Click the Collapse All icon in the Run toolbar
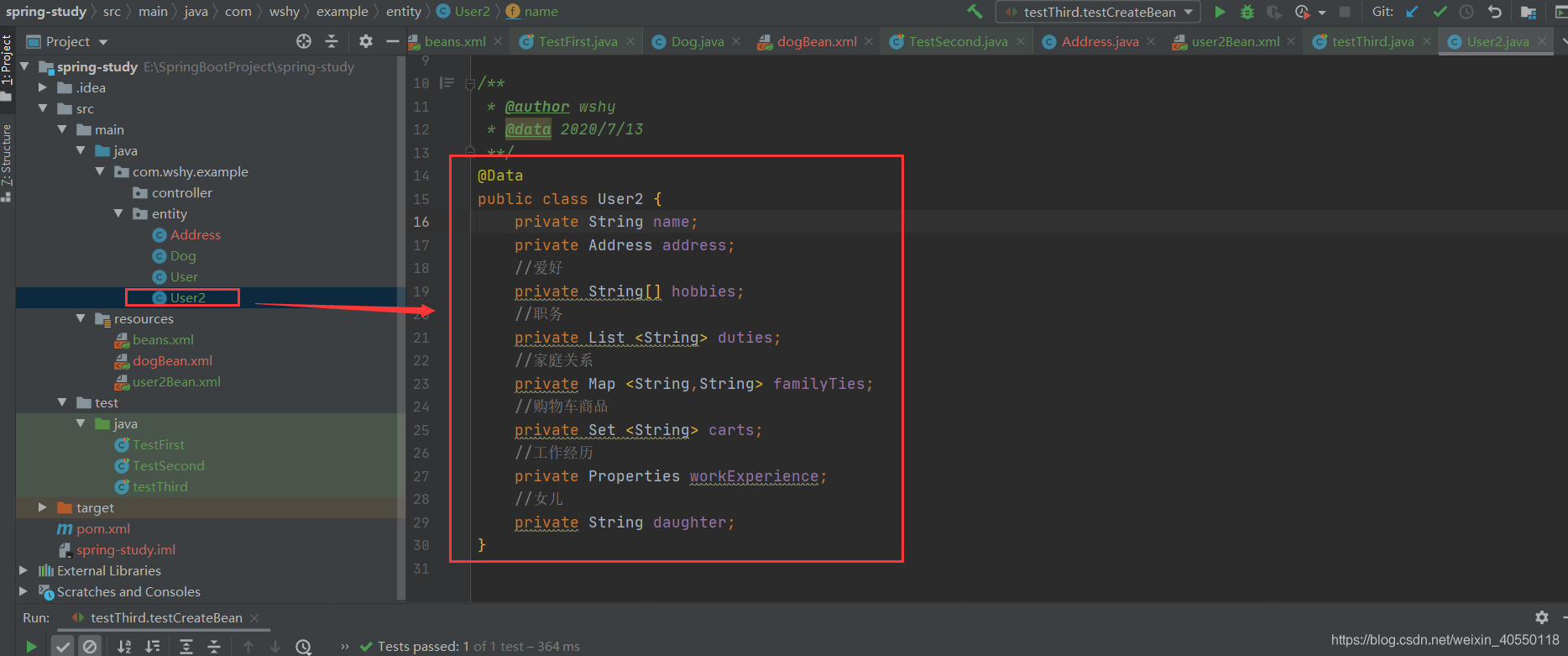This screenshot has height=656, width=1568. pyautogui.click(x=214, y=646)
